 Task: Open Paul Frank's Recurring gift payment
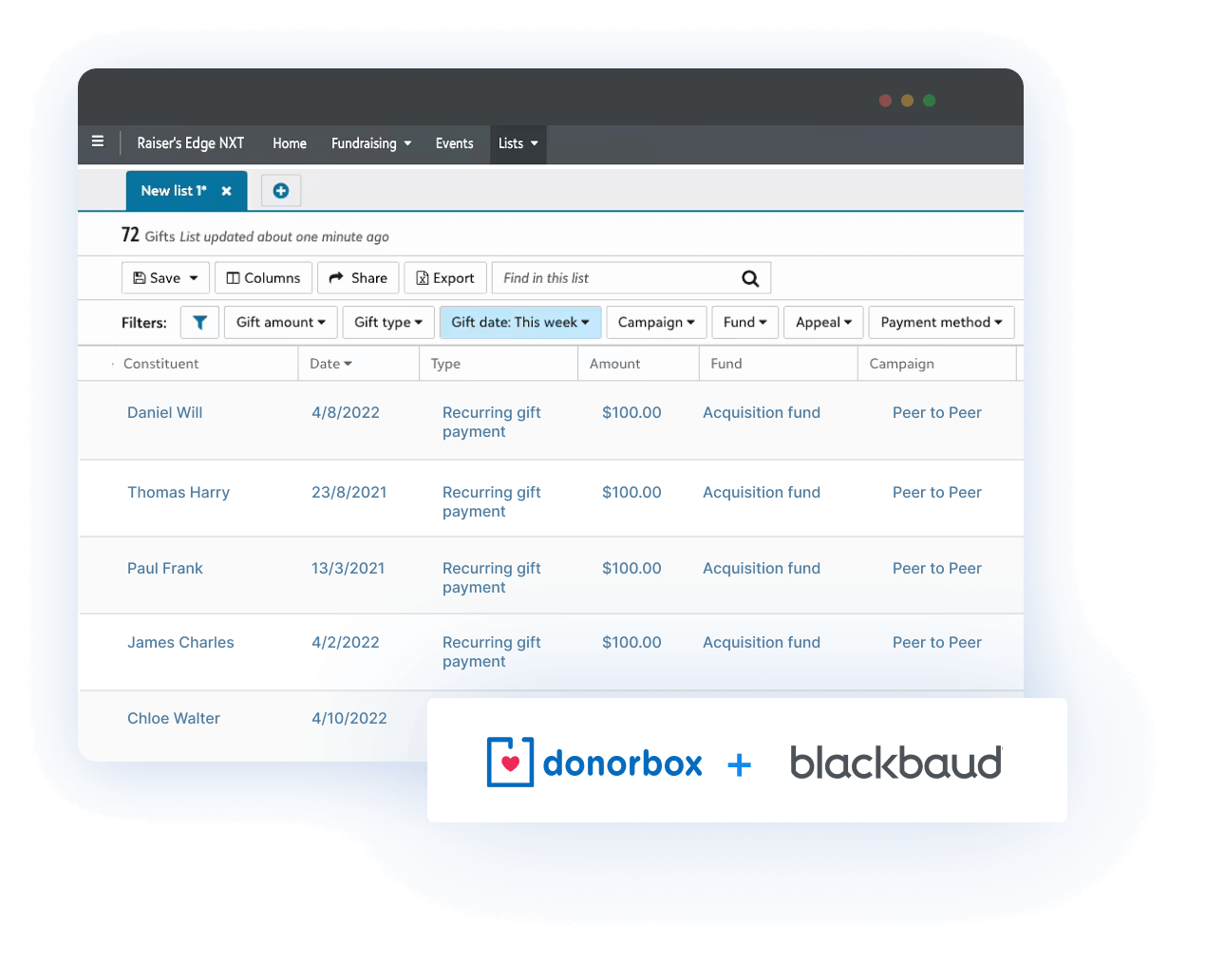[491, 578]
